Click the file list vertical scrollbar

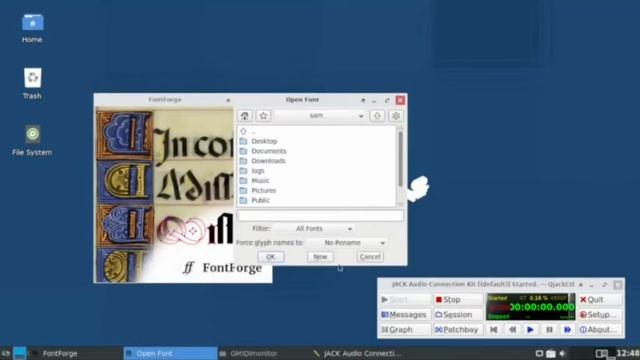[x=400, y=159]
